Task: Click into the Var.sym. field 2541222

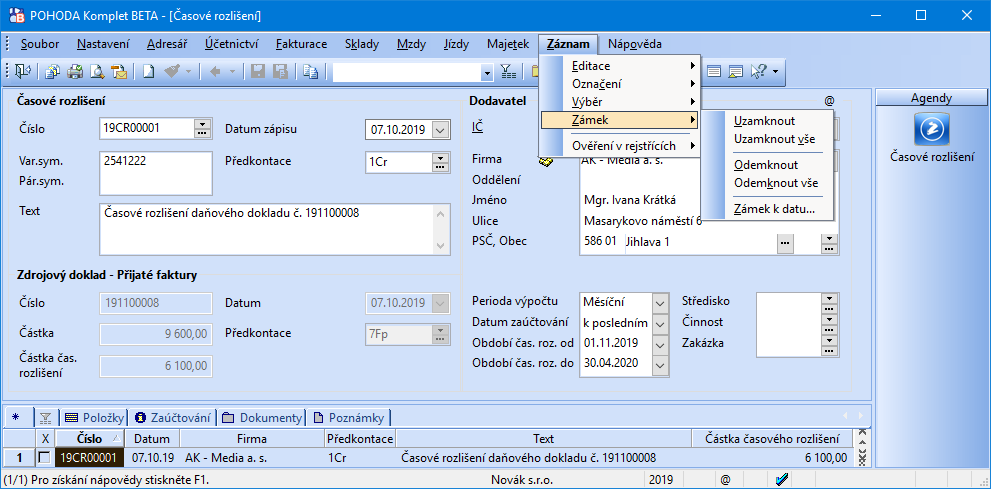Action: [x=155, y=172]
